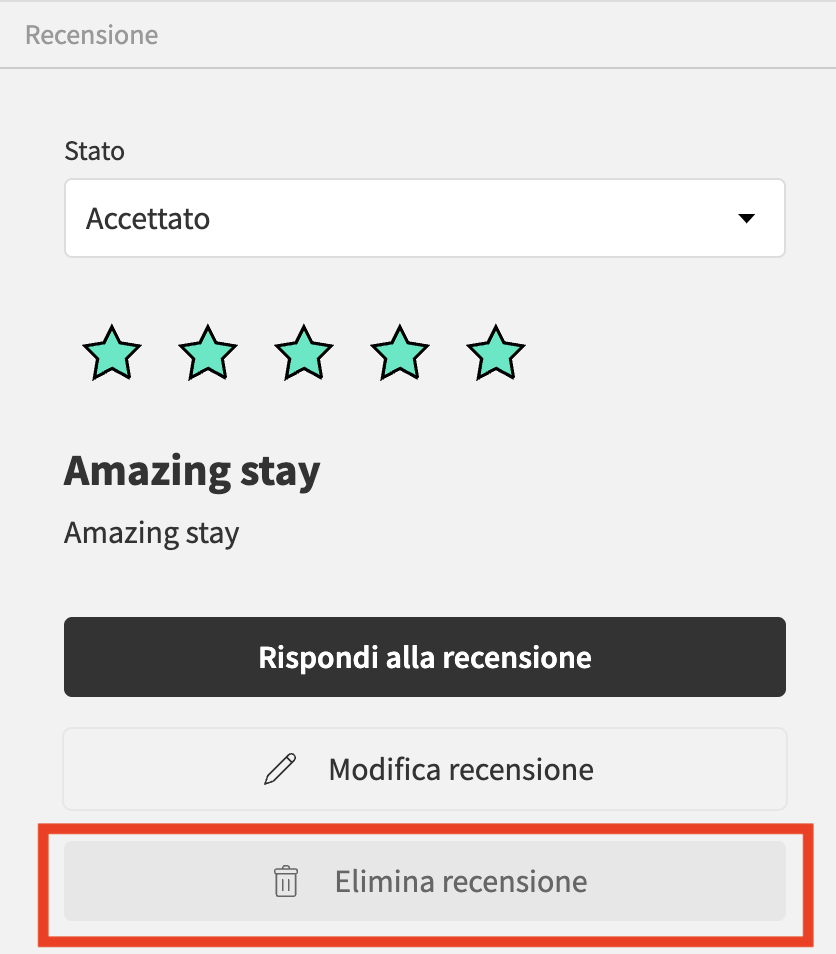Select the fourth rating star

[400, 353]
